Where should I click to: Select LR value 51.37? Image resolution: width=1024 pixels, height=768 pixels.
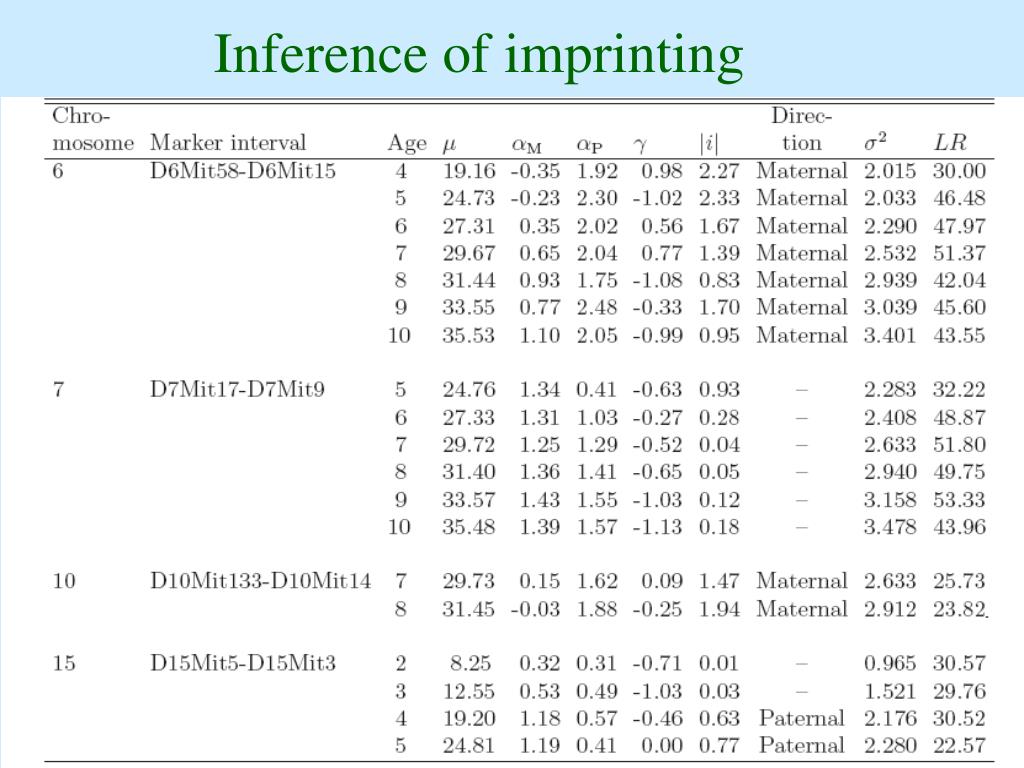coord(959,253)
